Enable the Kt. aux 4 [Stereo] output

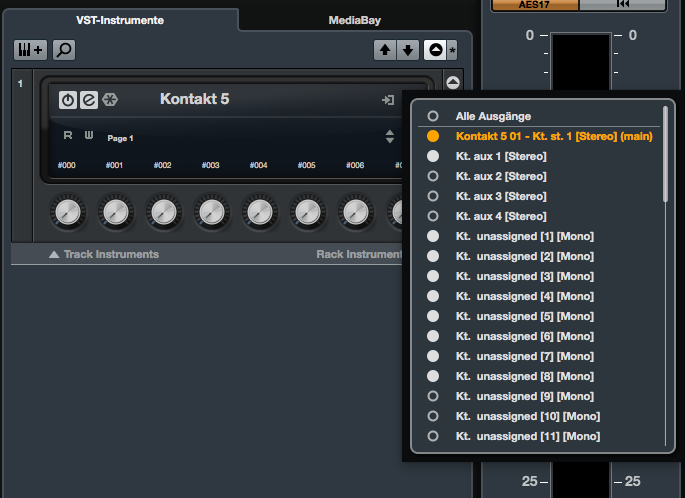click(540, 216)
